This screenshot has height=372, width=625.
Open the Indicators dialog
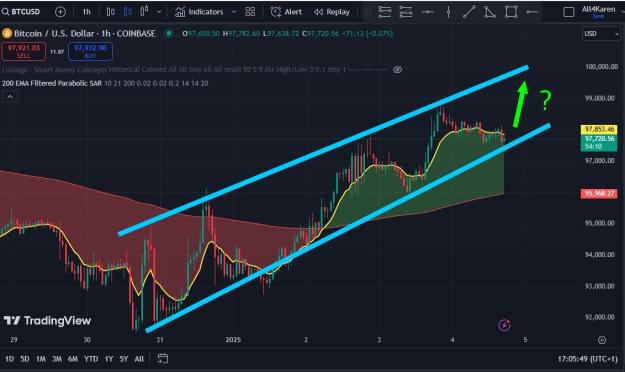click(x=199, y=12)
